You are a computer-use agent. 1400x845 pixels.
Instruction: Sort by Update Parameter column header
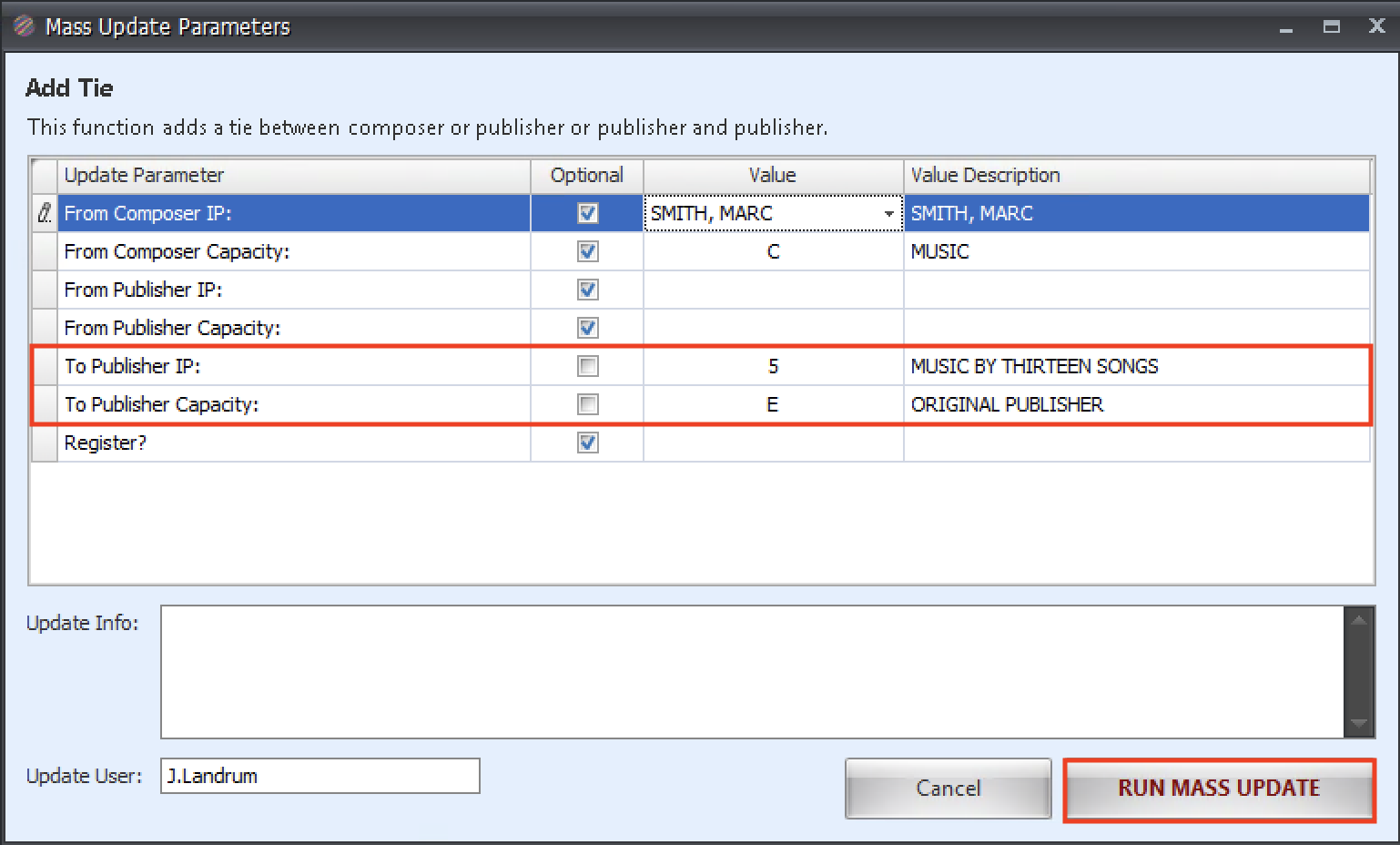click(293, 175)
